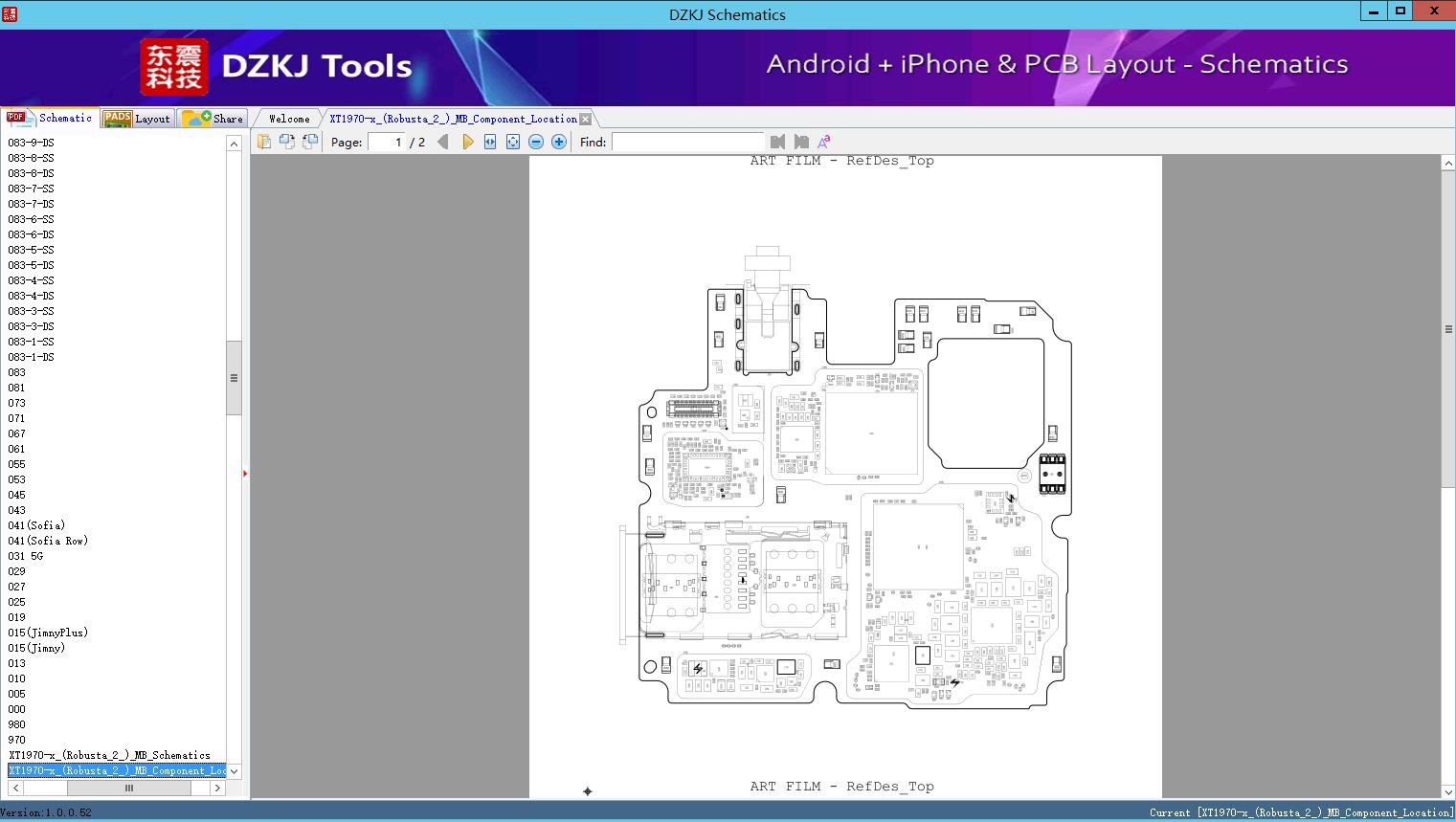Image resolution: width=1456 pixels, height=822 pixels.
Task: Find next match icon
Action: [801, 142]
